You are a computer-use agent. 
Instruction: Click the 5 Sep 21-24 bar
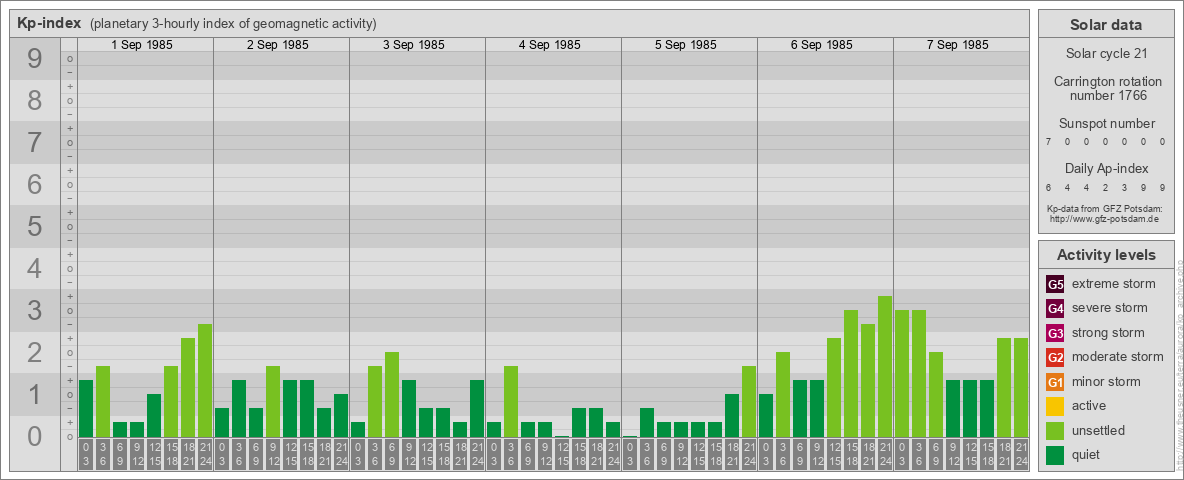[749, 402]
